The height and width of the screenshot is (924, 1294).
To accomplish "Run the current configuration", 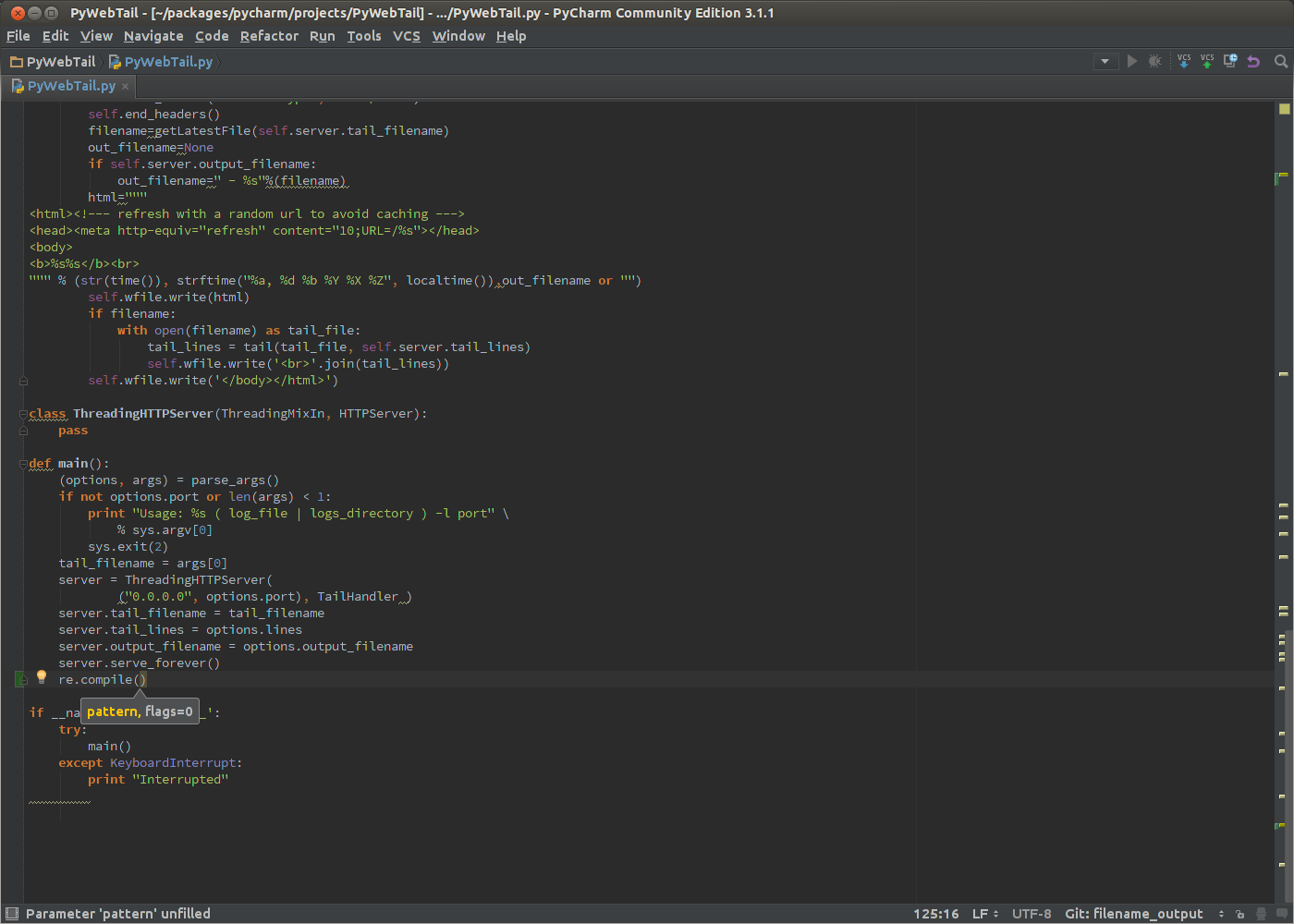I will (1132, 61).
